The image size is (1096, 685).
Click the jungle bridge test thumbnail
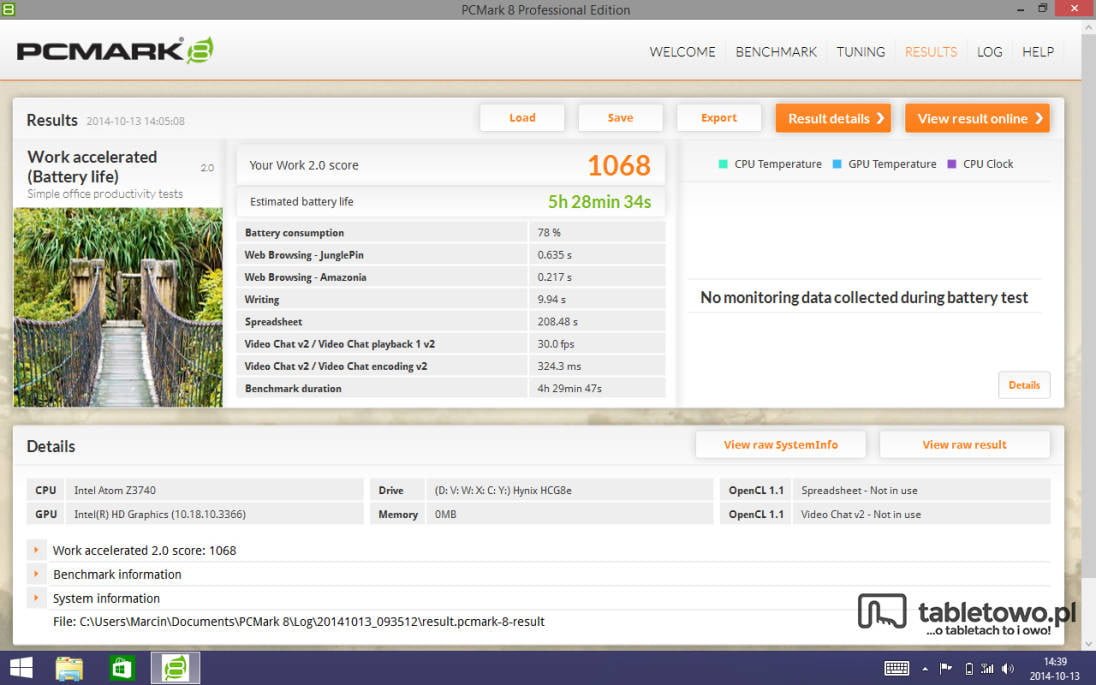point(118,307)
